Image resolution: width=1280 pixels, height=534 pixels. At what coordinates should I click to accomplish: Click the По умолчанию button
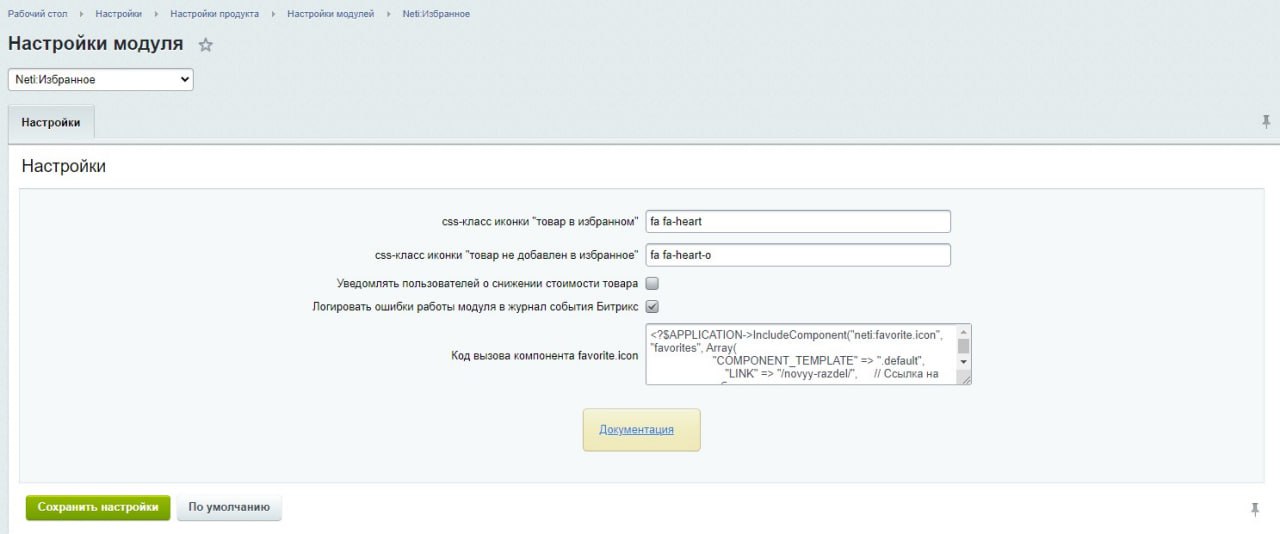pyautogui.click(x=229, y=507)
